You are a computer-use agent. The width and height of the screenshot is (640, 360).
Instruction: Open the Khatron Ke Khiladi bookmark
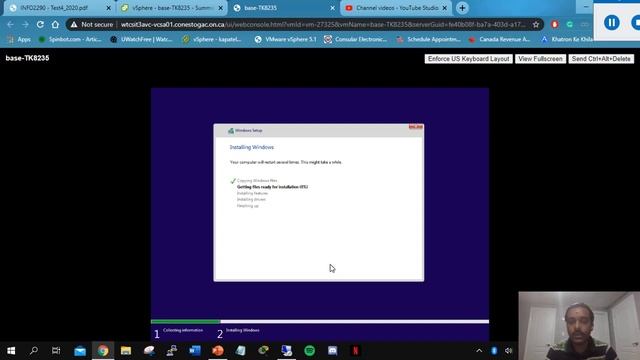[x=567, y=39]
